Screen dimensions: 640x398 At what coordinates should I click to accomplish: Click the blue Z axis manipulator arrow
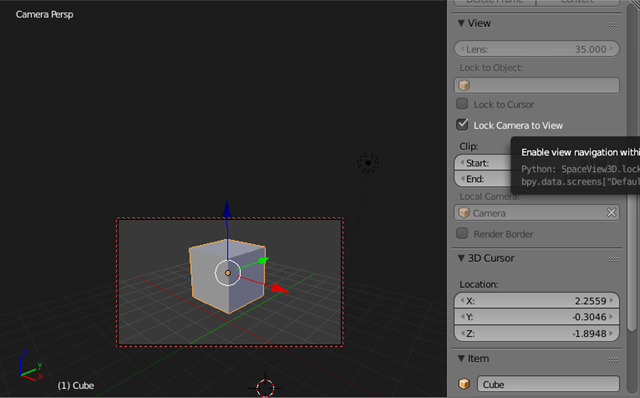[227, 209]
